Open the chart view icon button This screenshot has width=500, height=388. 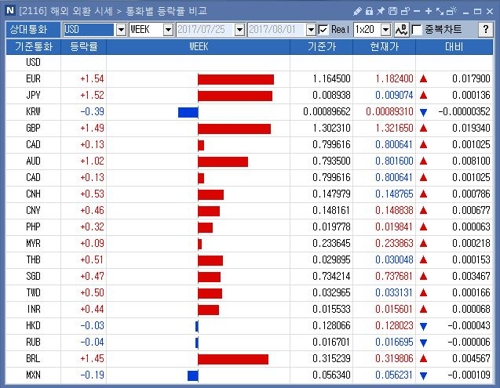(x=402, y=30)
